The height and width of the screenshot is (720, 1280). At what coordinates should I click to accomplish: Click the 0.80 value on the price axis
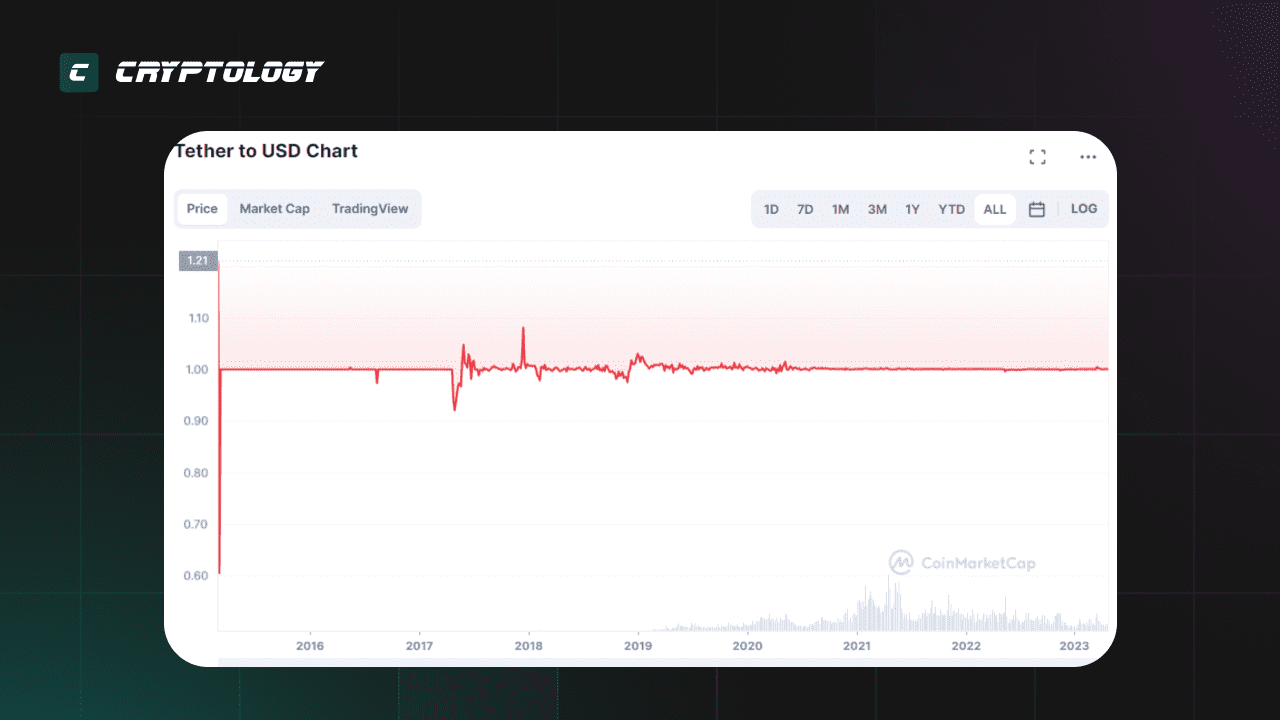(x=195, y=473)
